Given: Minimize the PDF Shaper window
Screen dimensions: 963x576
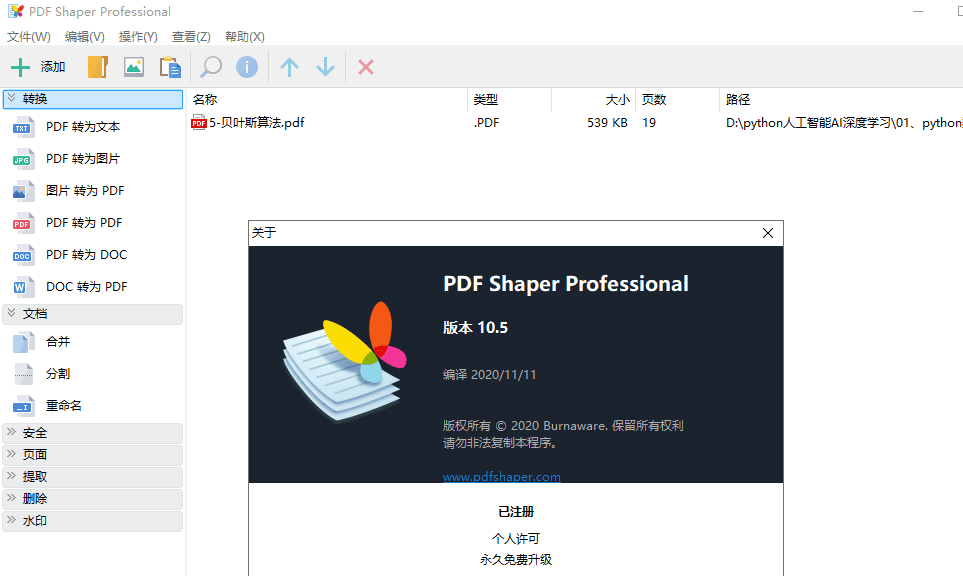Looking at the screenshot, I should (918, 11).
